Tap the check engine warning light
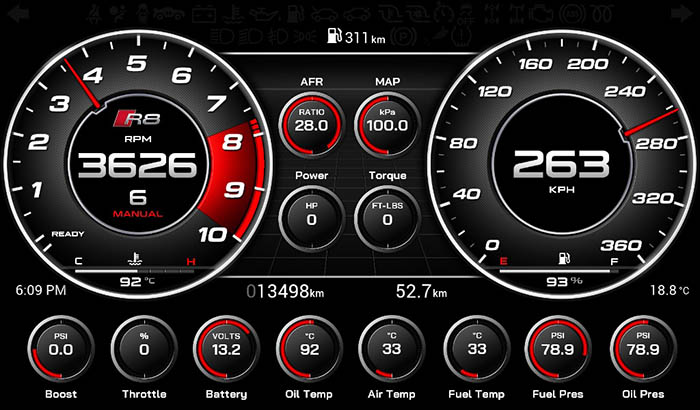 (x=542, y=14)
